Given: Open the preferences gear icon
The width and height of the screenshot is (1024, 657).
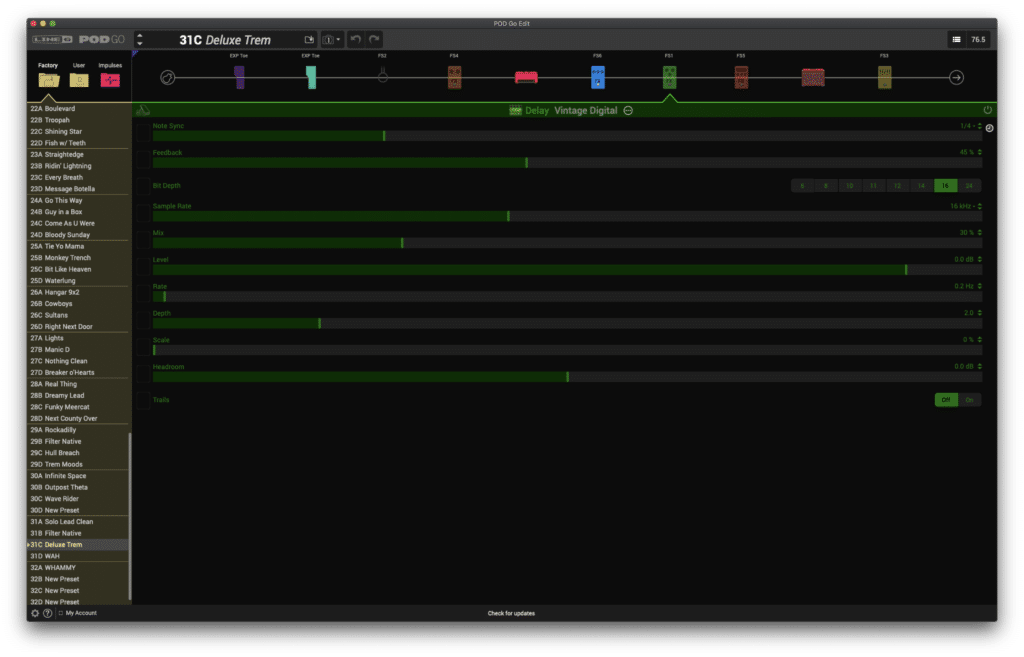Looking at the screenshot, I should tap(35, 613).
